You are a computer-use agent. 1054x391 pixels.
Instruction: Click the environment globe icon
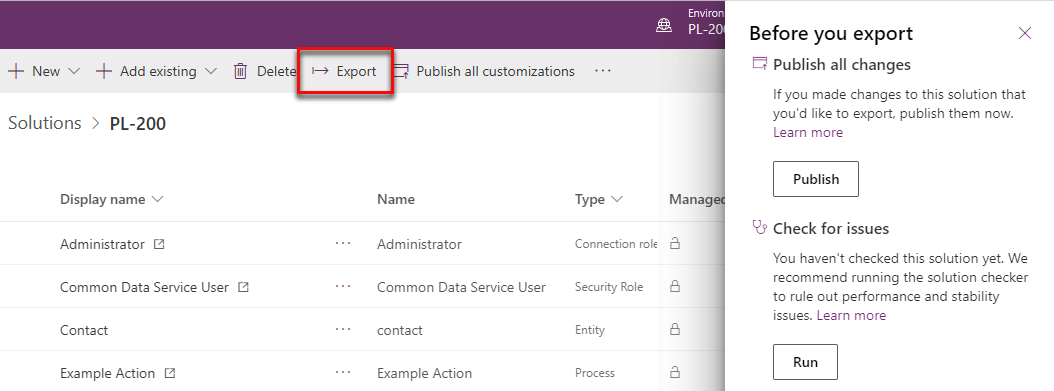(664, 25)
